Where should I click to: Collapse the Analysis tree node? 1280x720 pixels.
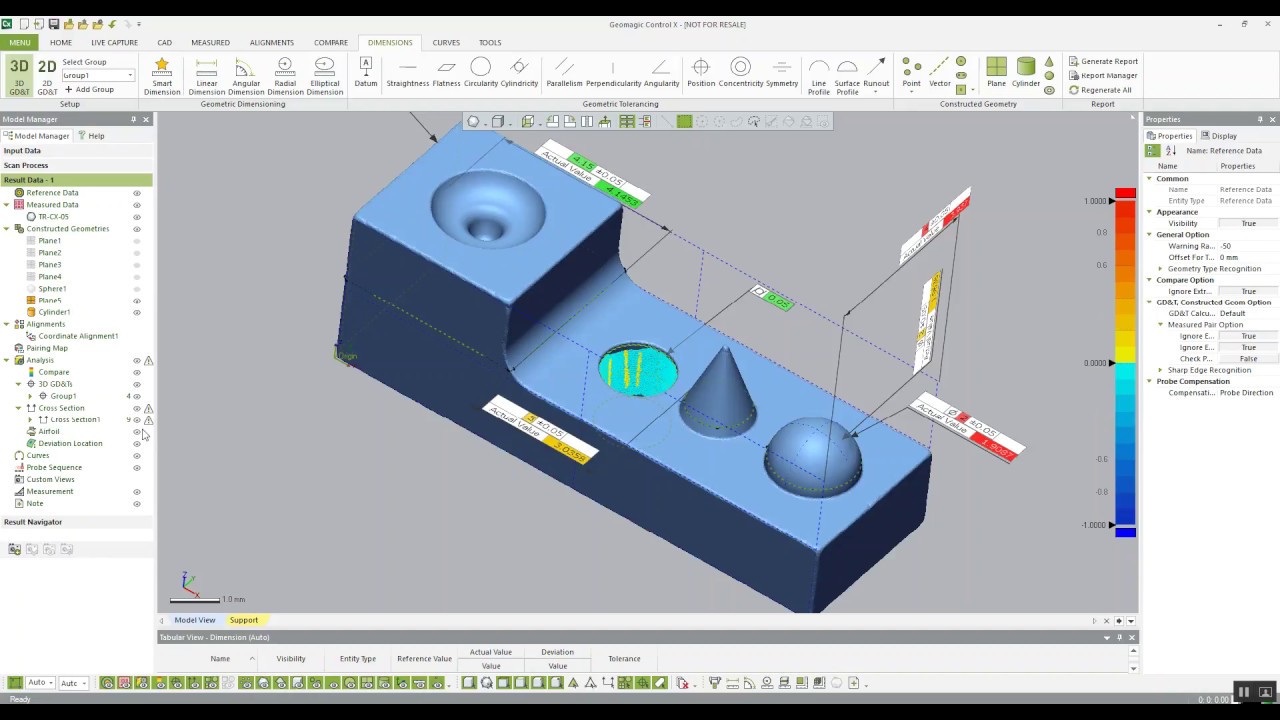pyautogui.click(x=6, y=360)
